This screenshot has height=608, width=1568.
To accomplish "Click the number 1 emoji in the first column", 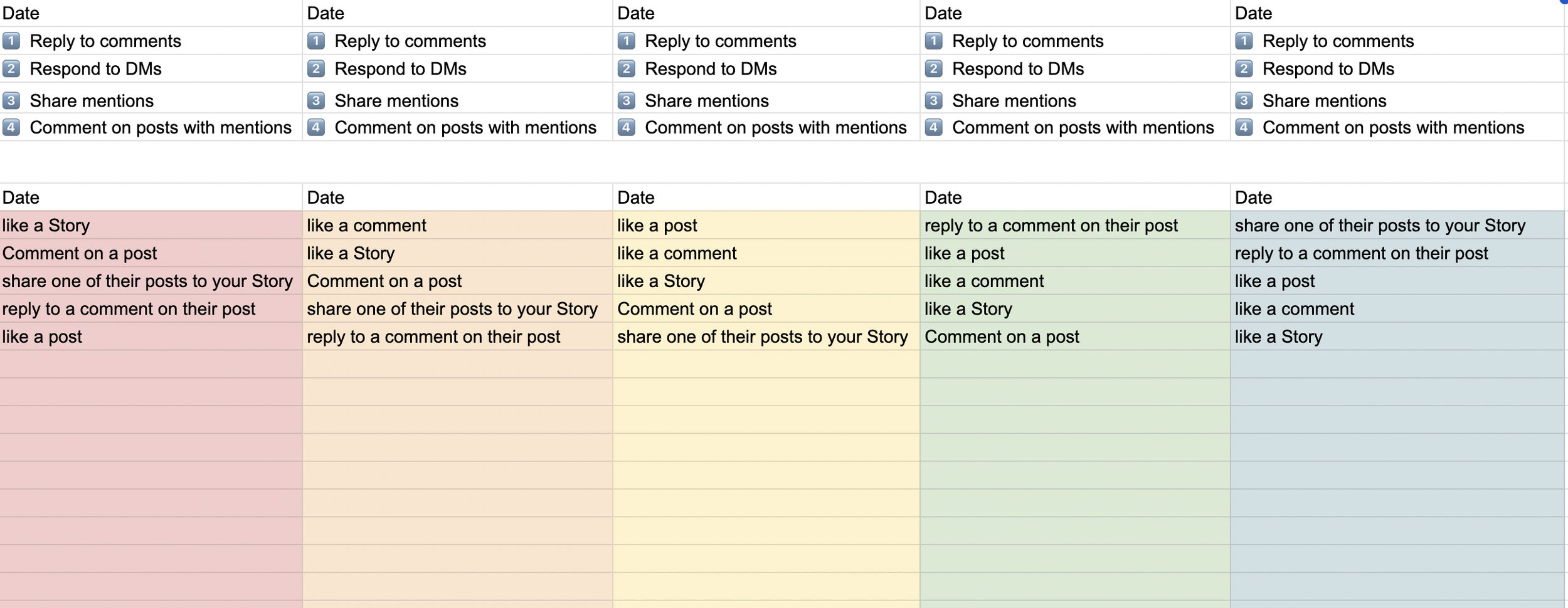I will [11, 41].
